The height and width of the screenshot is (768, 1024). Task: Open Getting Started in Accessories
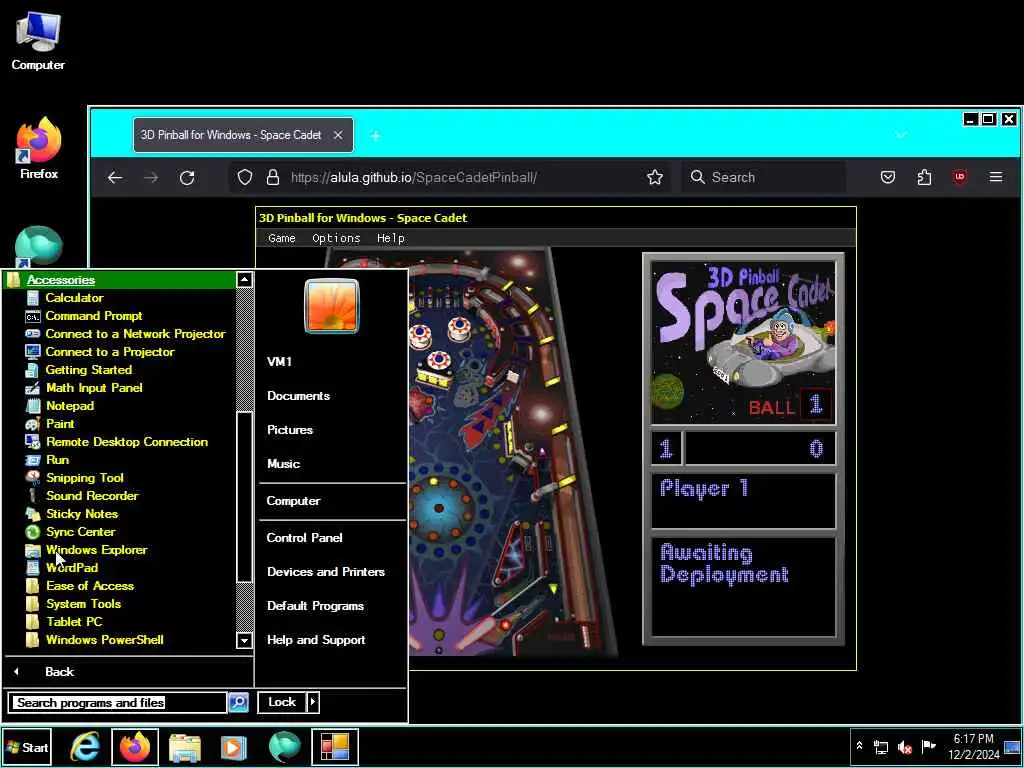(88, 370)
